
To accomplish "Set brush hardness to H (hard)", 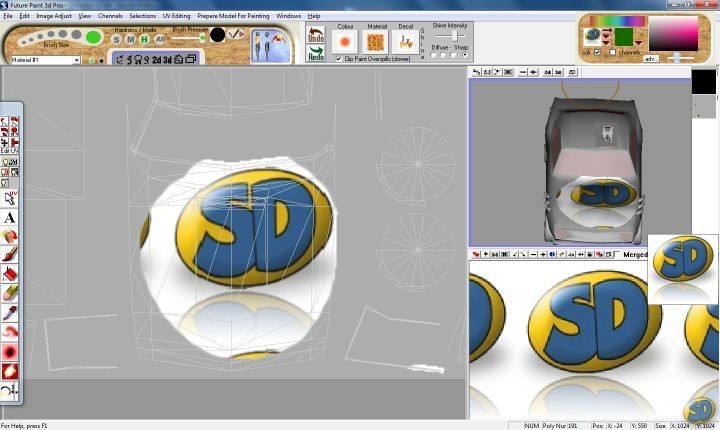I will click(145, 40).
